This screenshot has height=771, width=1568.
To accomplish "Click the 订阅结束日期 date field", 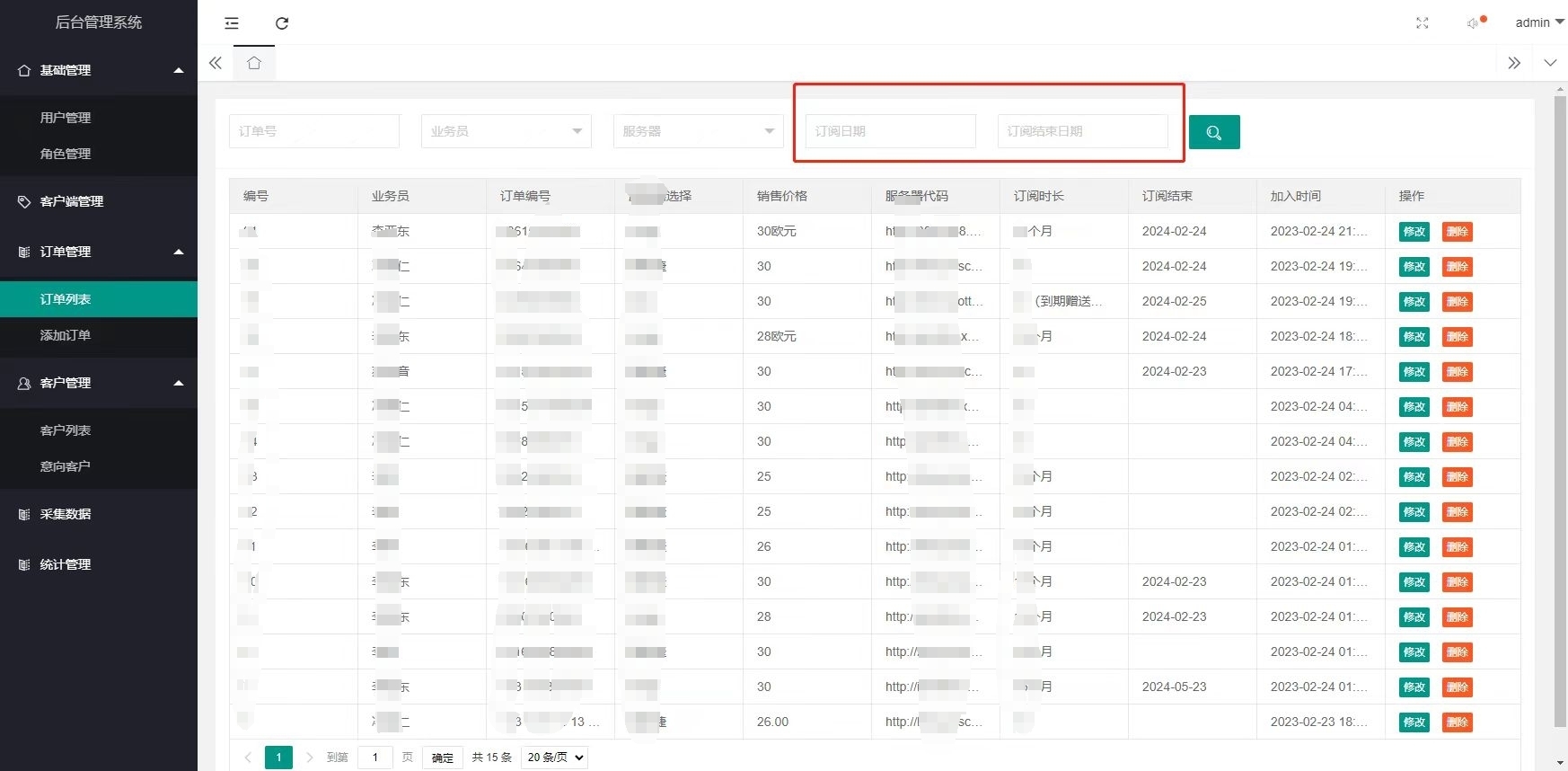I will point(1083,131).
